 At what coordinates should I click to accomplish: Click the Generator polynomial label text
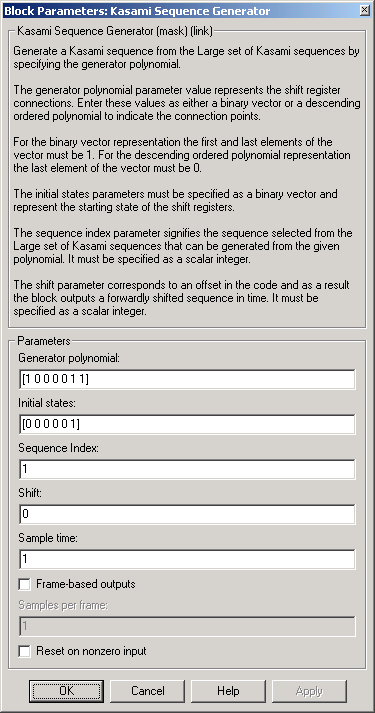pyautogui.click(x=69, y=358)
